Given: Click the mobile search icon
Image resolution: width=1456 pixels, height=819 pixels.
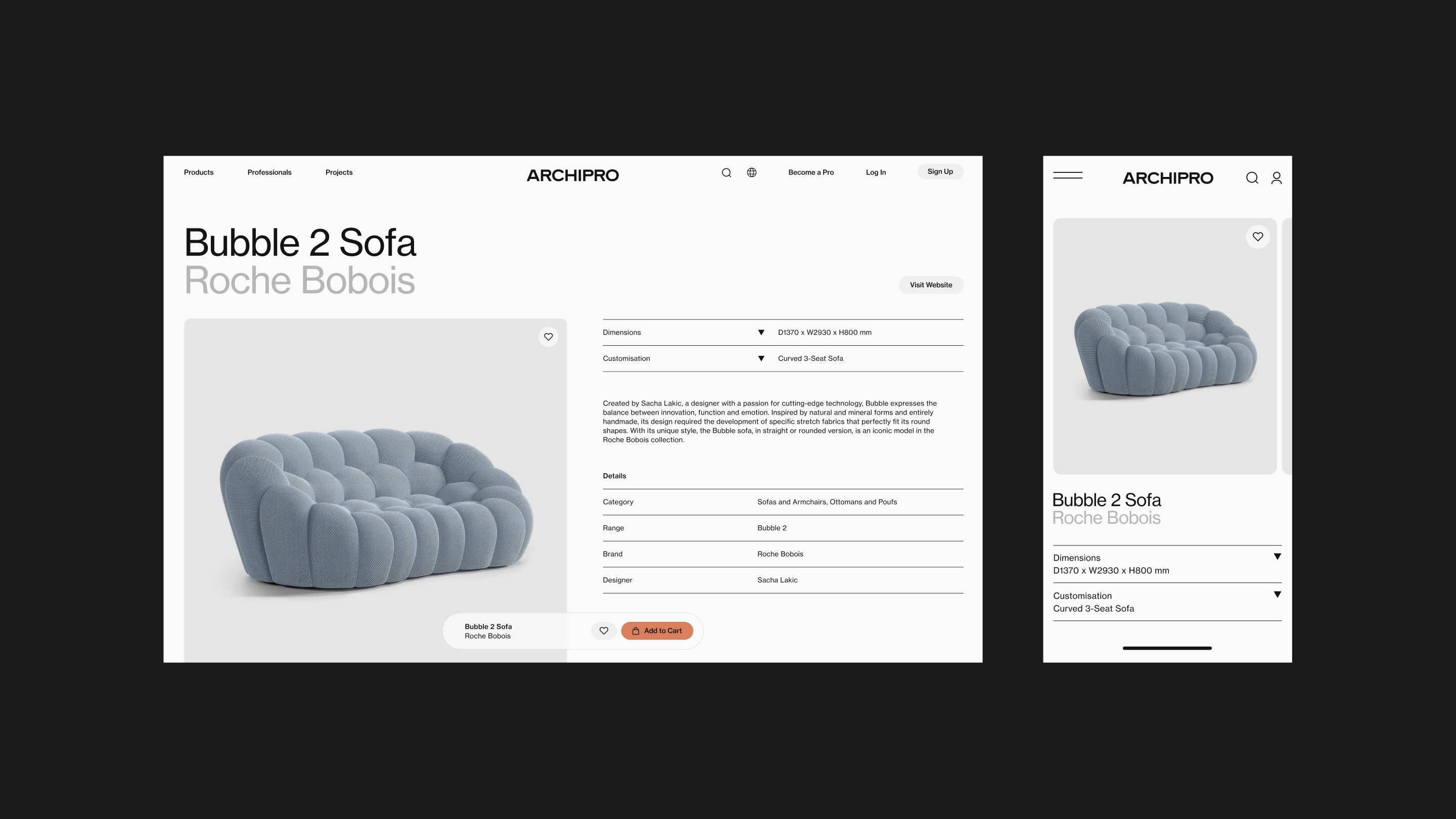Looking at the screenshot, I should pyautogui.click(x=1252, y=178).
